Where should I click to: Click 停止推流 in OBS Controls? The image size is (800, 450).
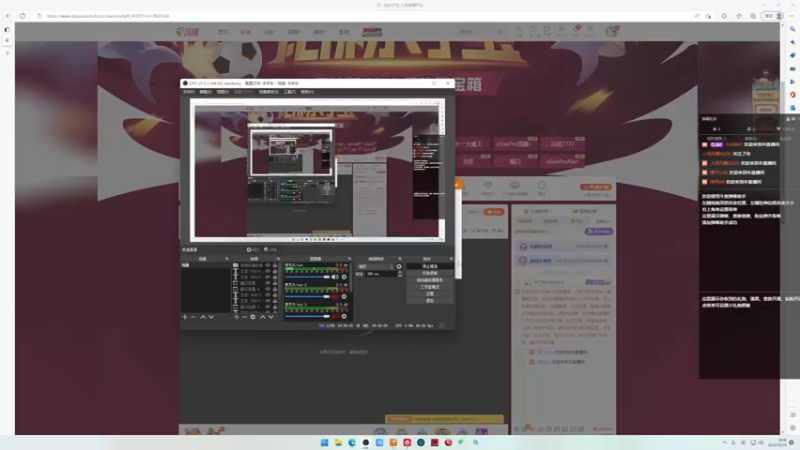click(x=430, y=266)
